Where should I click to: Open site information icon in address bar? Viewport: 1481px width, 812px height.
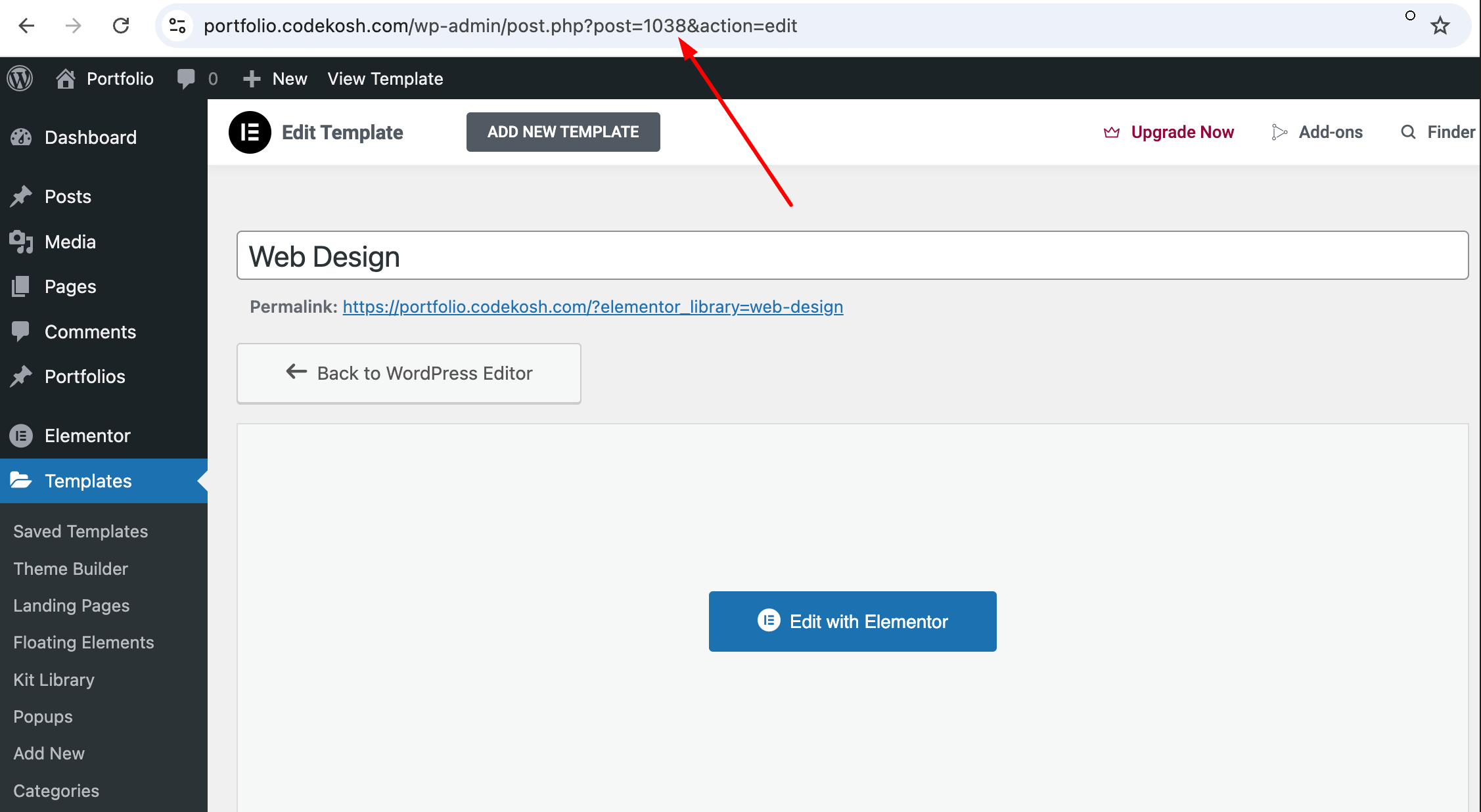coord(177,26)
